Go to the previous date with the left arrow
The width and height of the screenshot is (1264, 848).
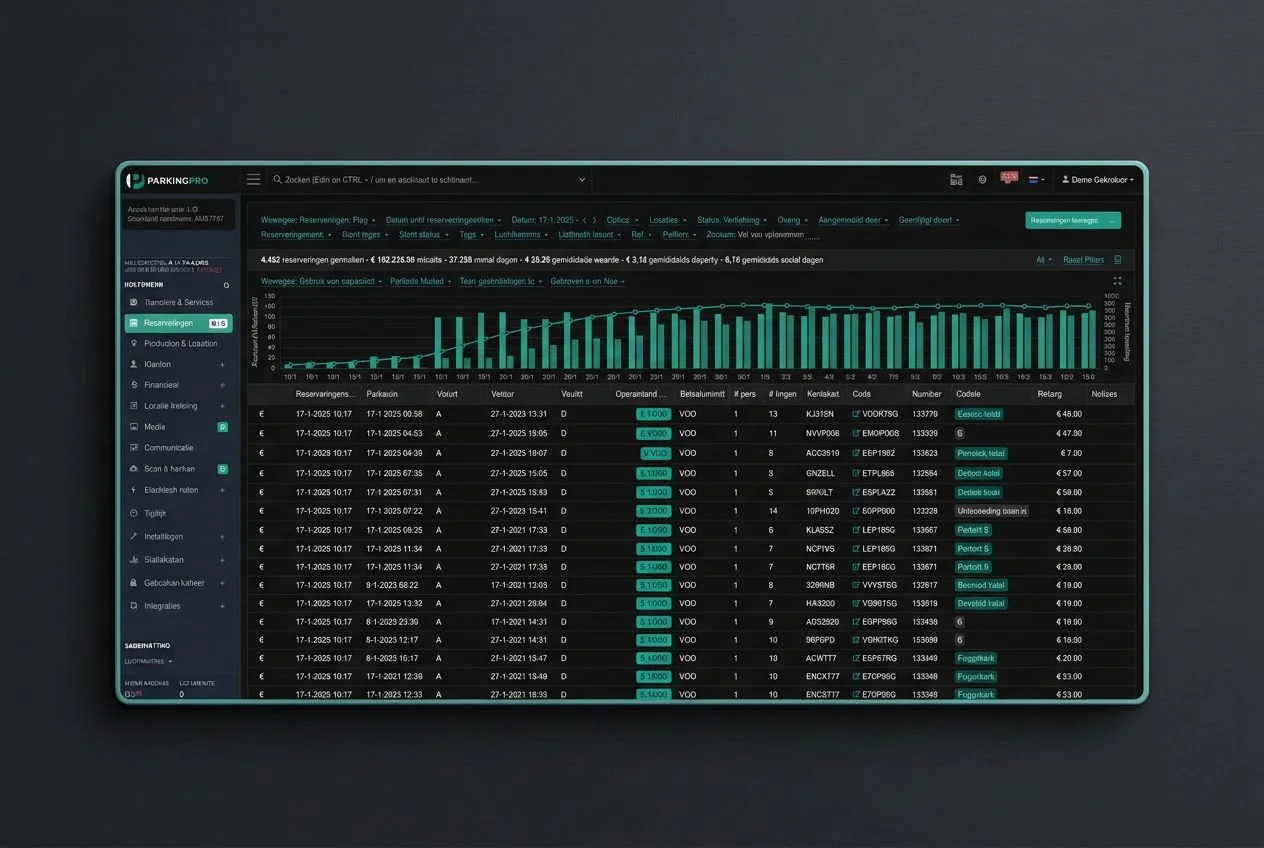coord(585,220)
